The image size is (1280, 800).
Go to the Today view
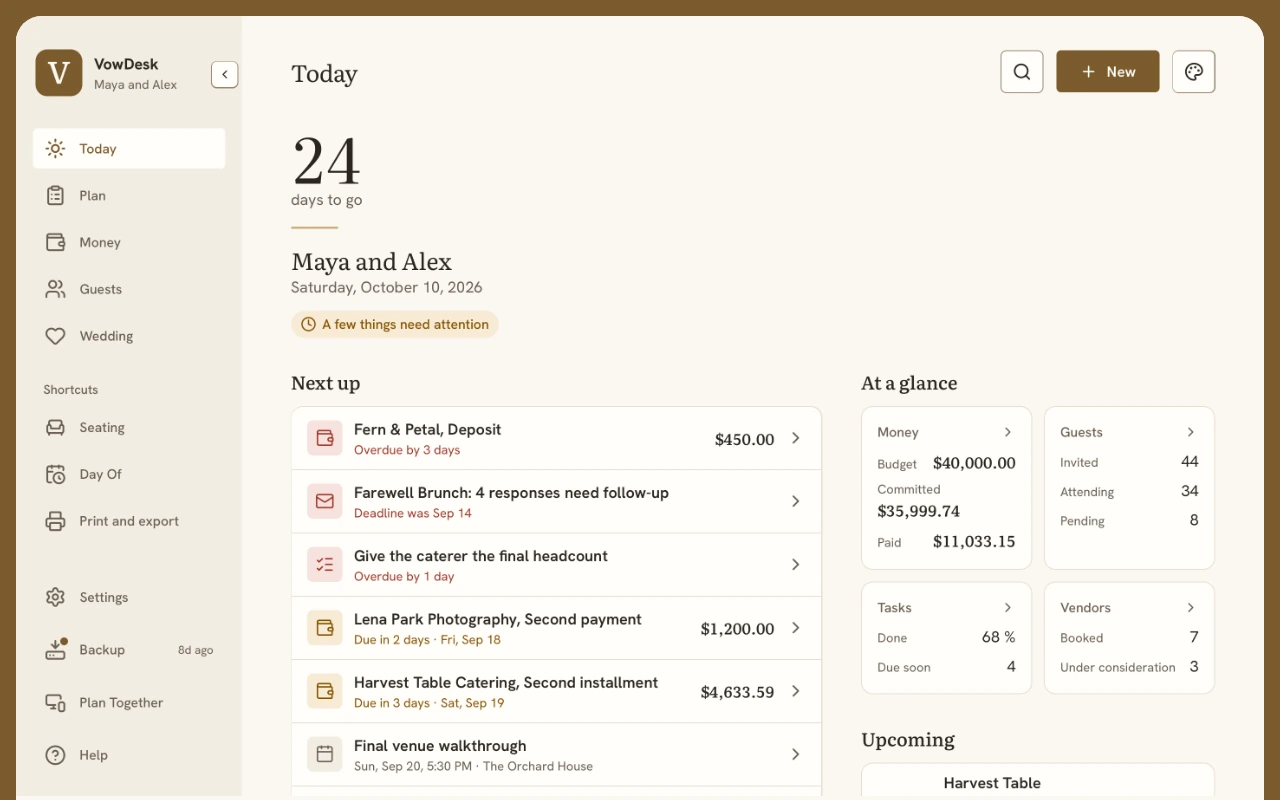[129, 148]
